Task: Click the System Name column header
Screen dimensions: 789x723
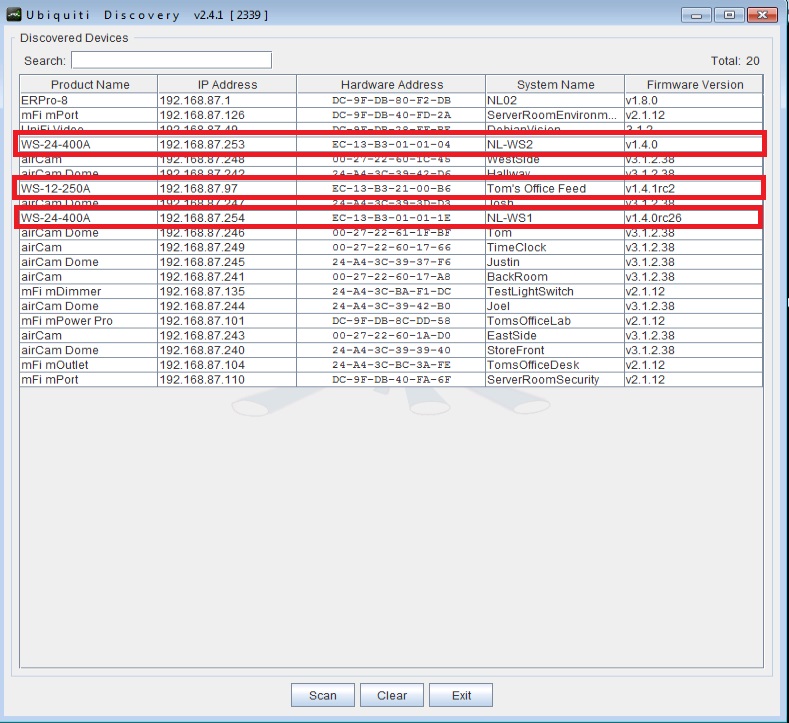Action: [555, 85]
